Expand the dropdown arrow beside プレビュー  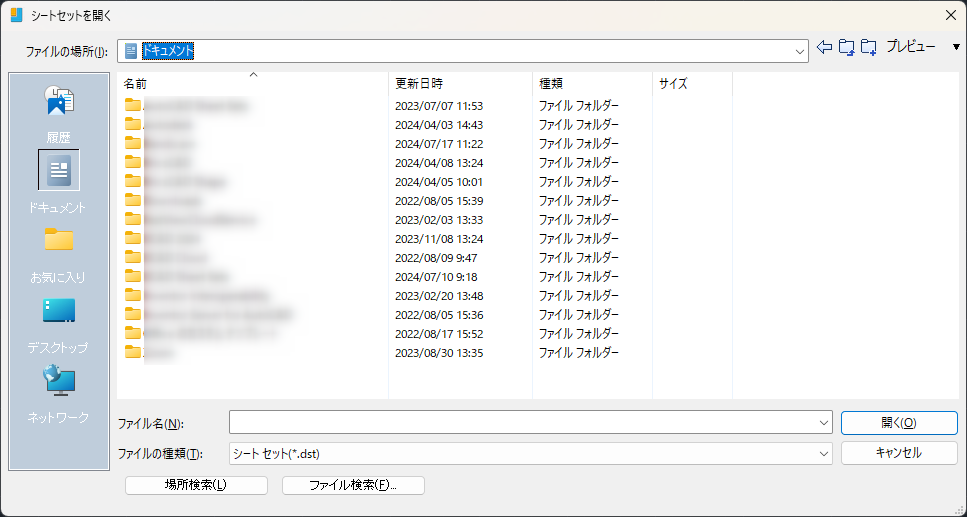click(x=956, y=47)
